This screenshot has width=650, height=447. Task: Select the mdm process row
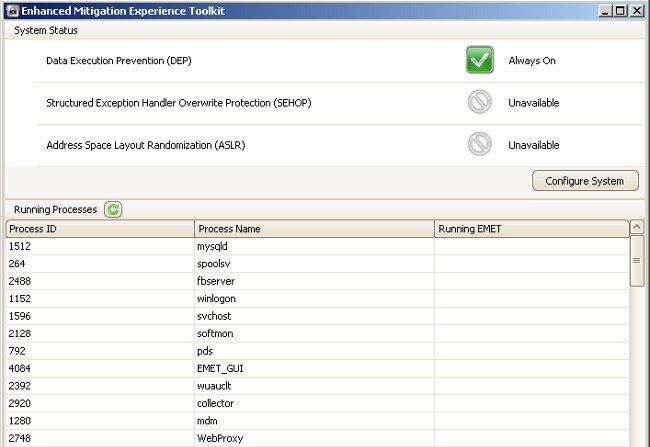tap(318, 420)
